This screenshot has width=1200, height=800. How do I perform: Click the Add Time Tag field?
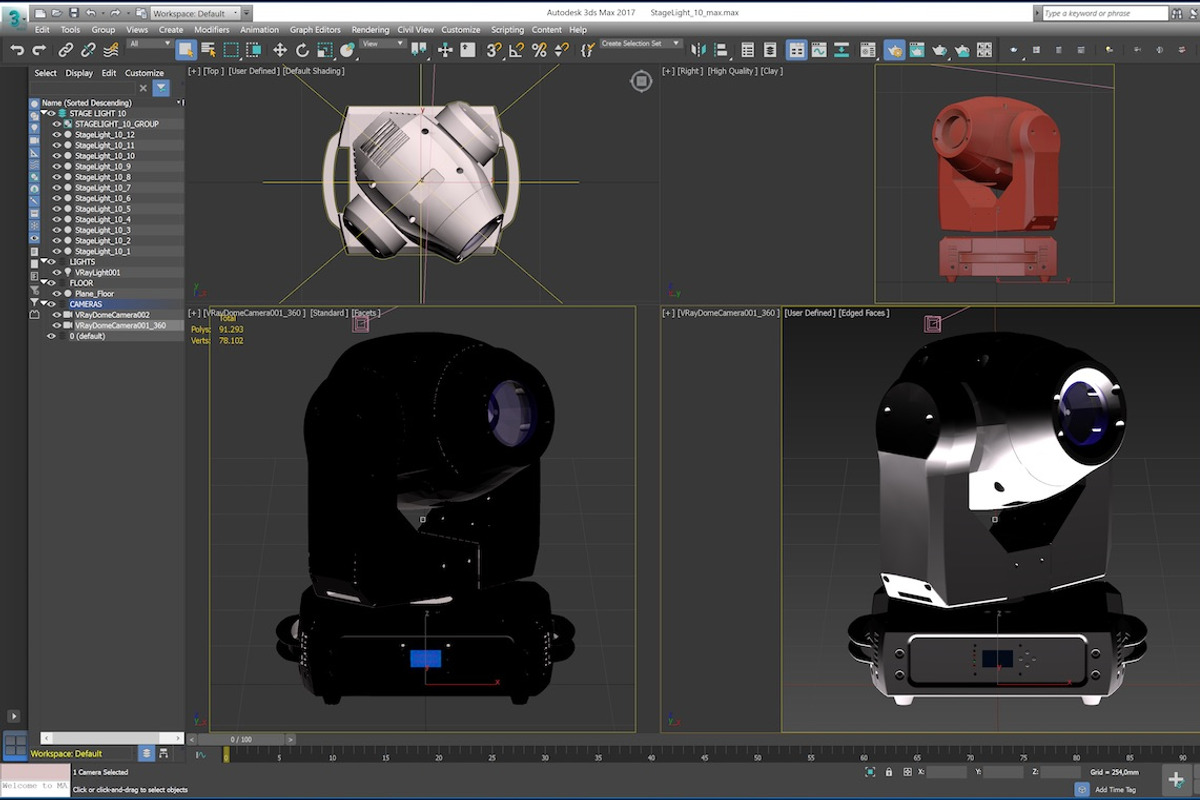pyautogui.click(x=1115, y=790)
